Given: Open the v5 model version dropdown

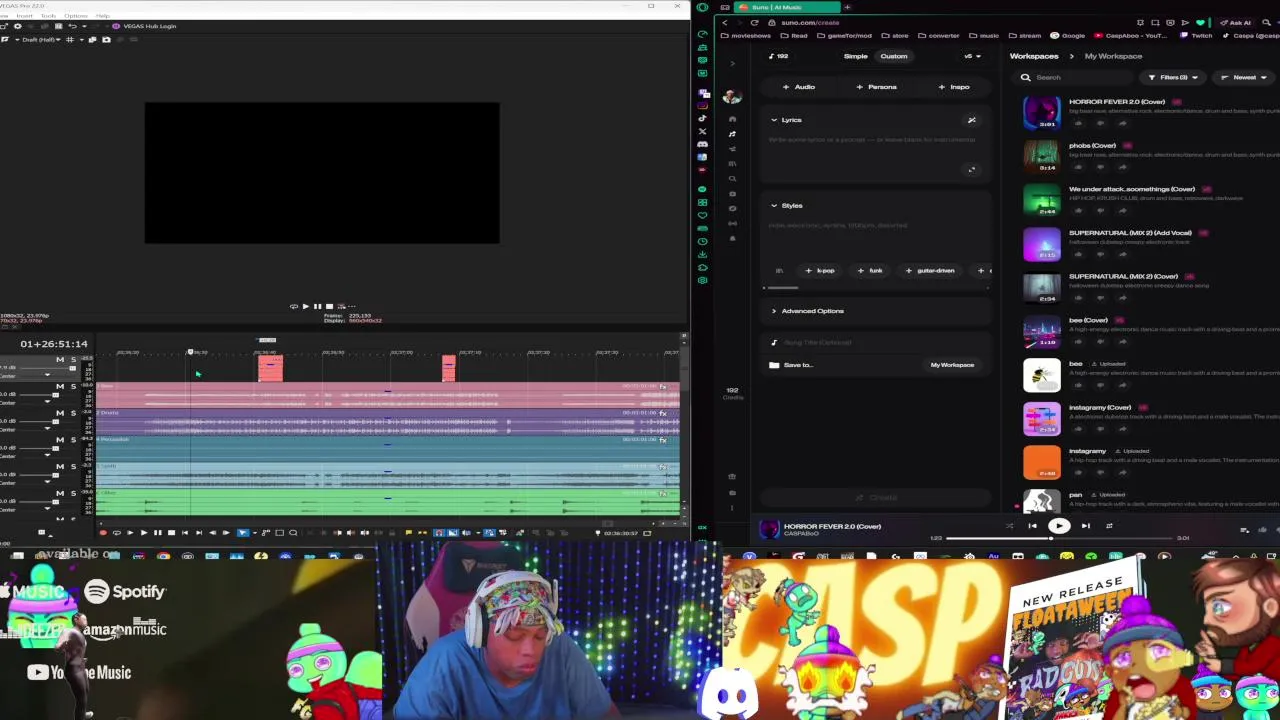Looking at the screenshot, I should 972,56.
